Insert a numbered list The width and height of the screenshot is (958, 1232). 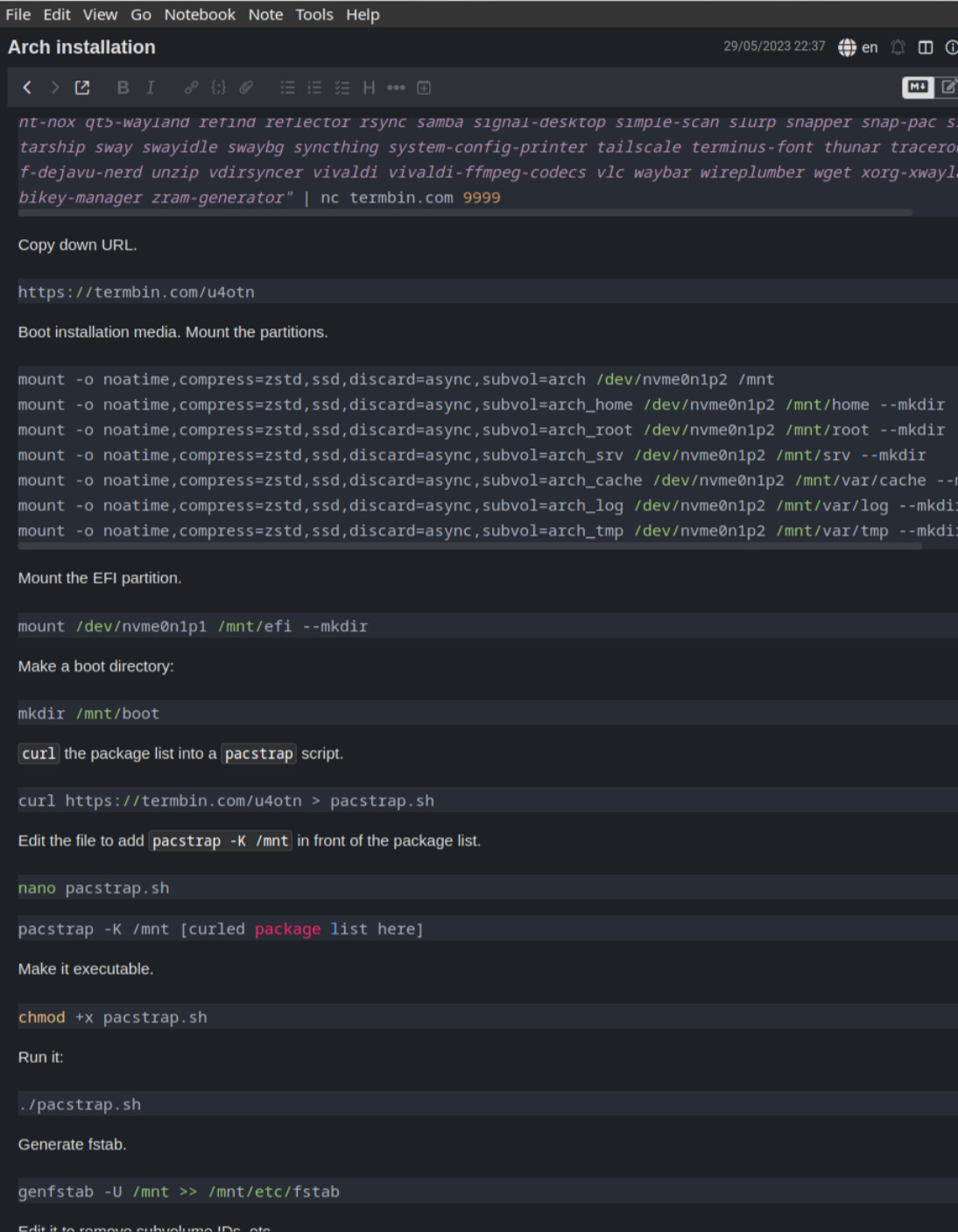click(x=314, y=88)
